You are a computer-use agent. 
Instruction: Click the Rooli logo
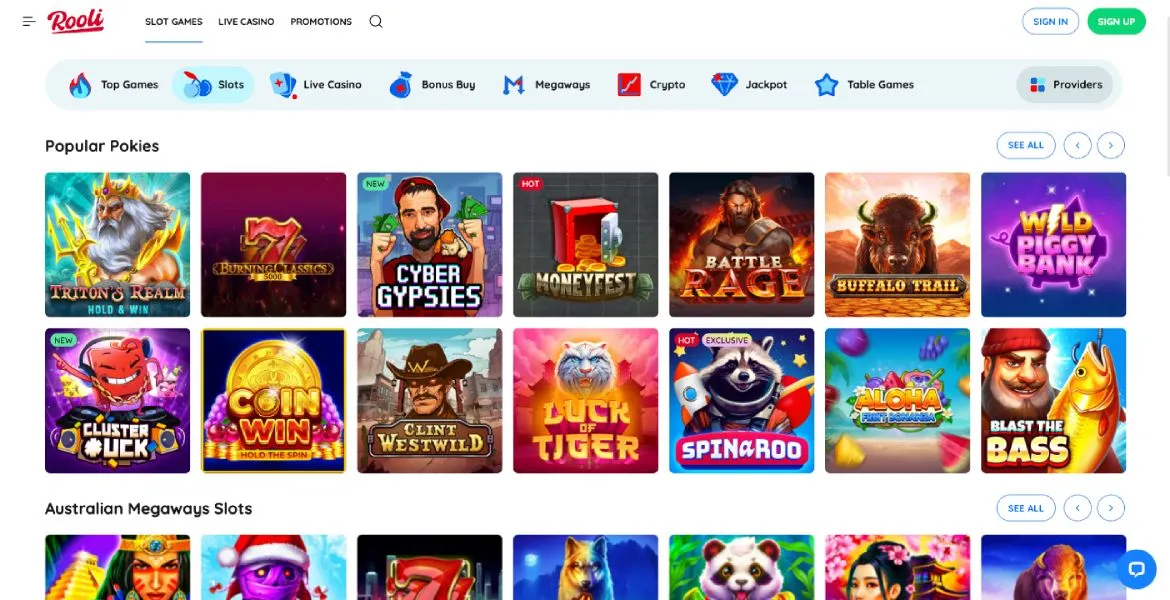tap(77, 21)
